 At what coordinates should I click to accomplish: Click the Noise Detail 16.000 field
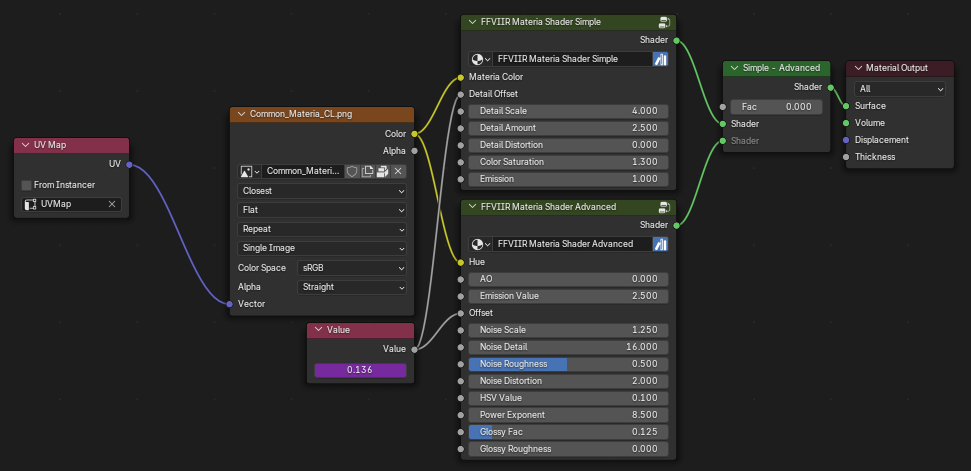(568, 347)
